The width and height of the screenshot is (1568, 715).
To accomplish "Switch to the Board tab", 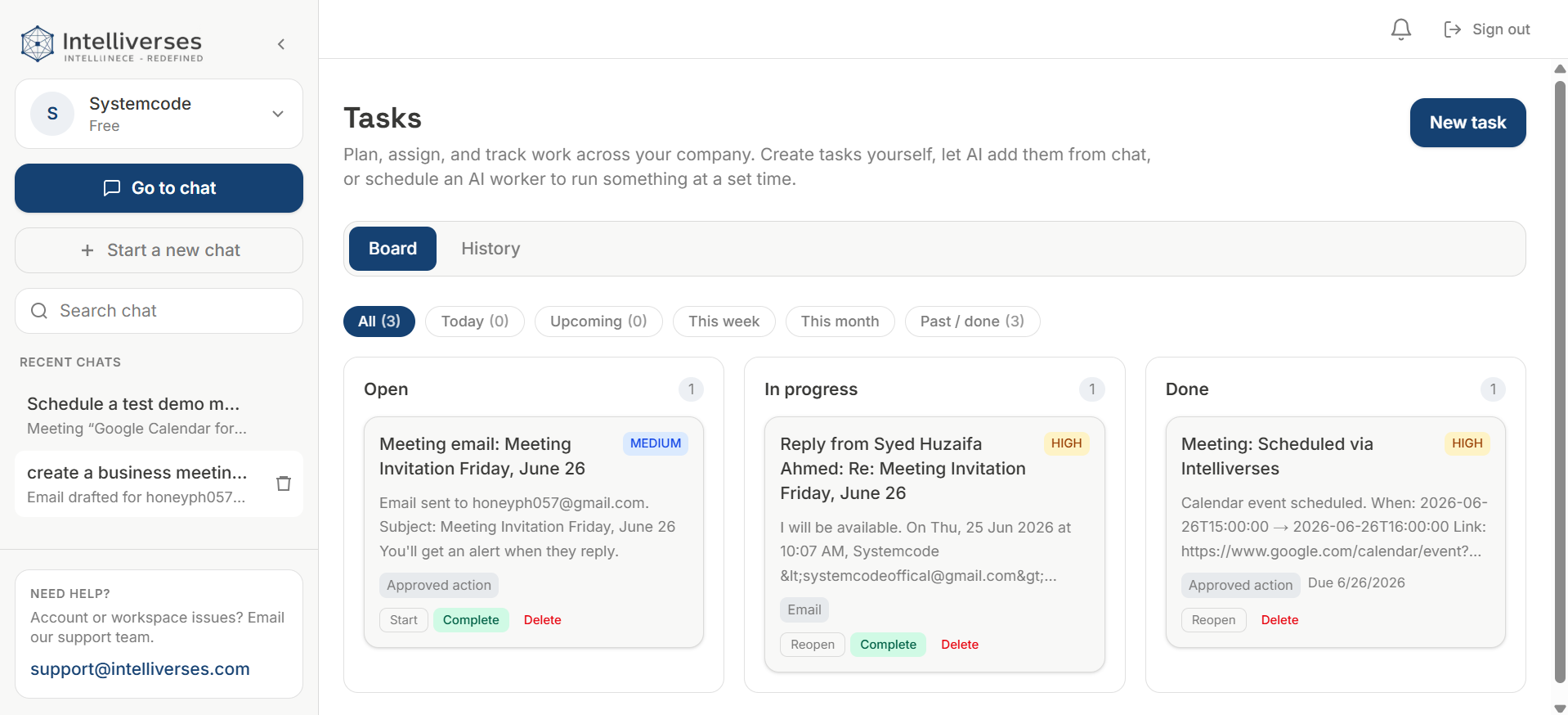I will [392, 249].
